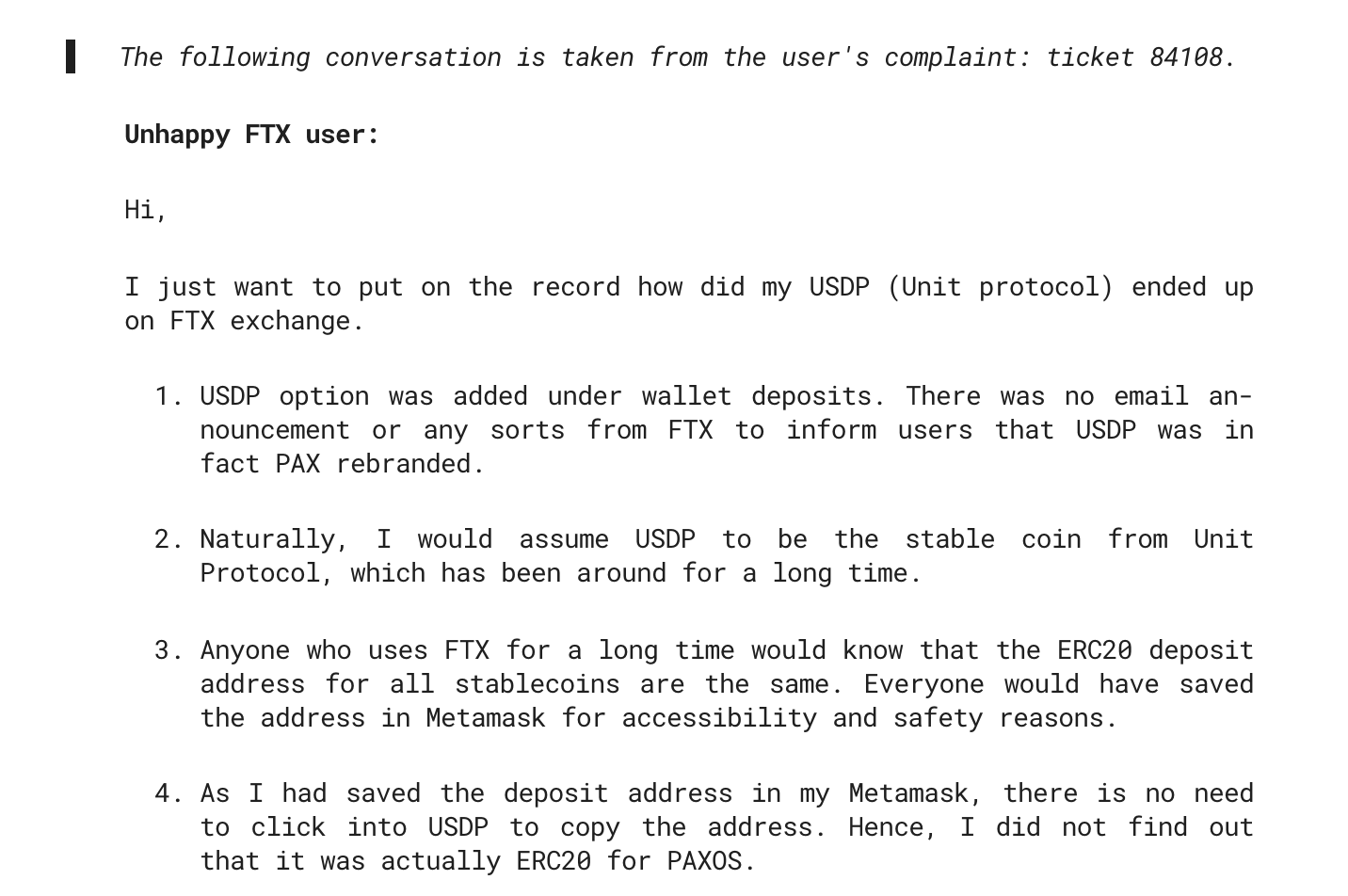The height and width of the screenshot is (896, 1348).
Task: Click the list number 1 marker
Action: coord(168,396)
